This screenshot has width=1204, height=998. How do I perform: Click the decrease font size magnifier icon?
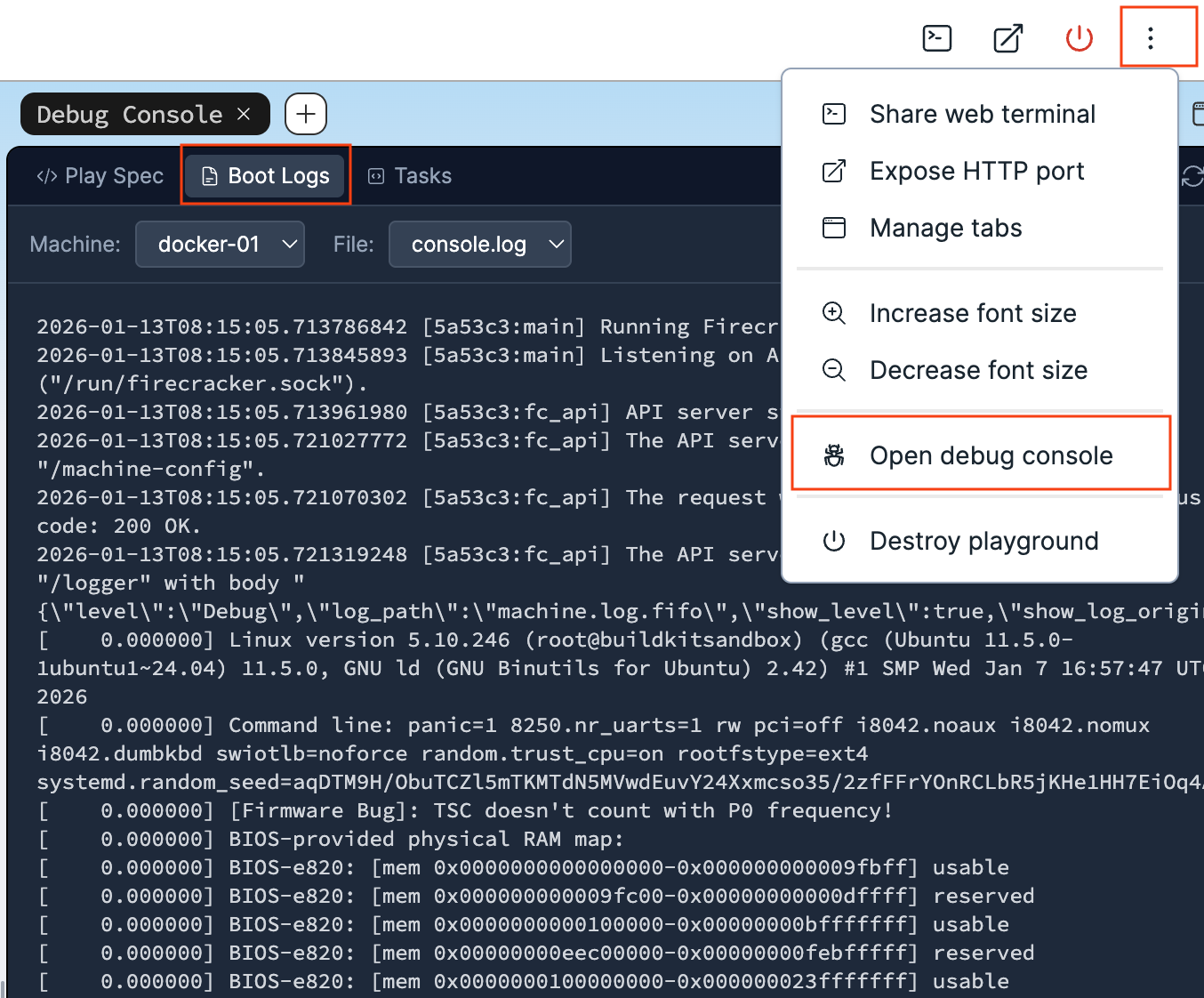(834, 370)
